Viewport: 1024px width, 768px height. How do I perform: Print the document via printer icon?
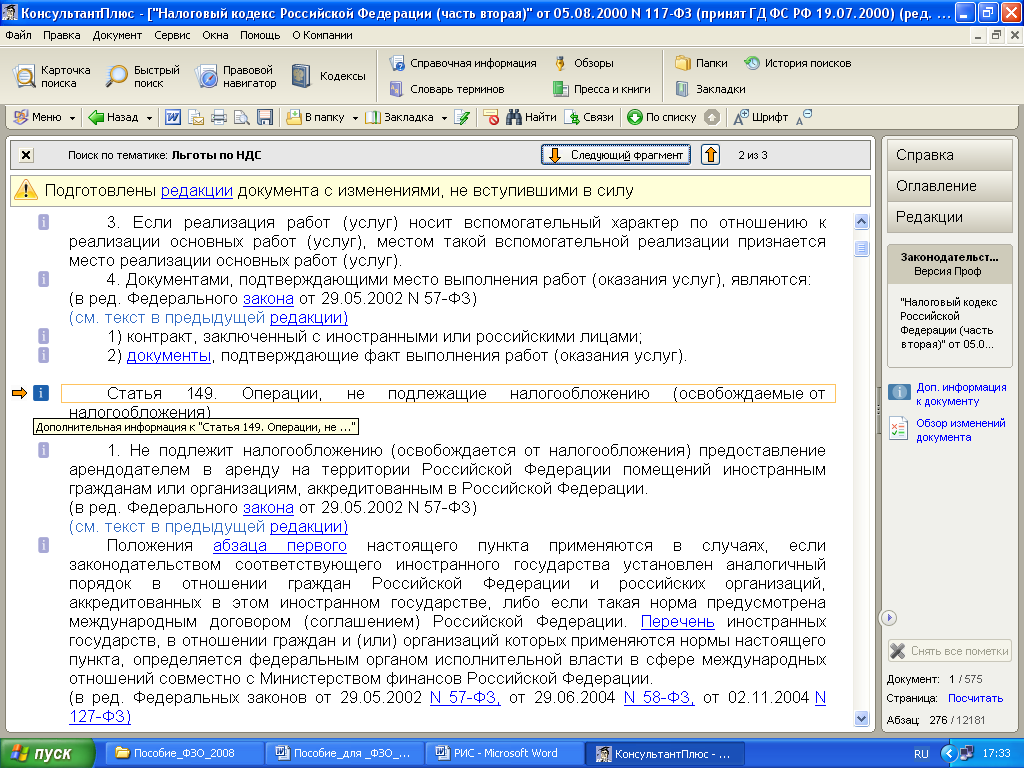click(219, 118)
